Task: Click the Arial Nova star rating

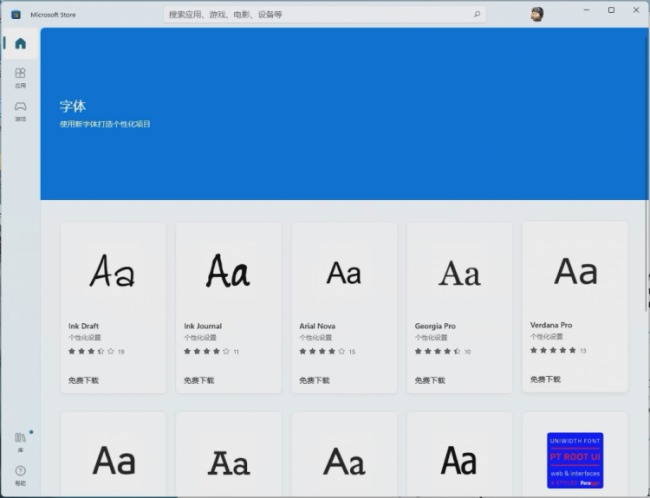Action: pyautogui.click(x=322, y=351)
